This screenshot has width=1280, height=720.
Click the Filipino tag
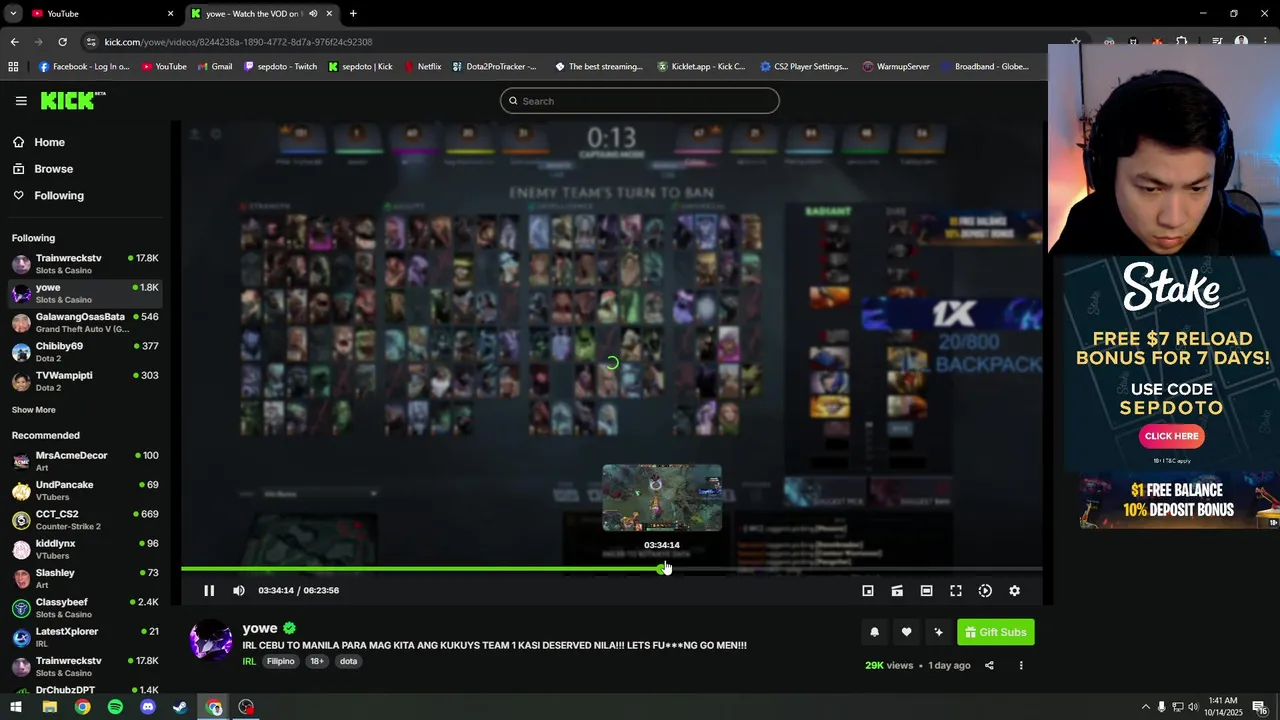281,661
